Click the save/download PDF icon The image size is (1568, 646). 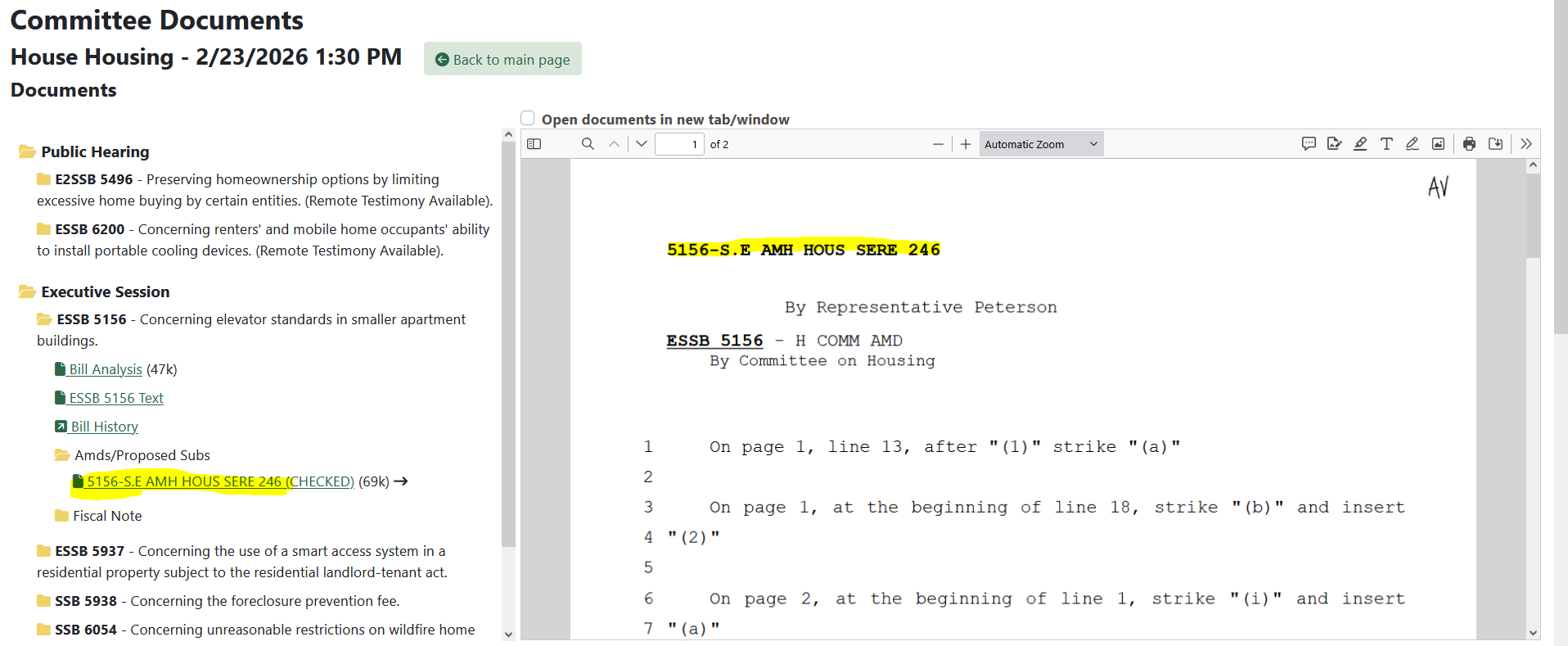pyautogui.click(x=1496, y=144)
